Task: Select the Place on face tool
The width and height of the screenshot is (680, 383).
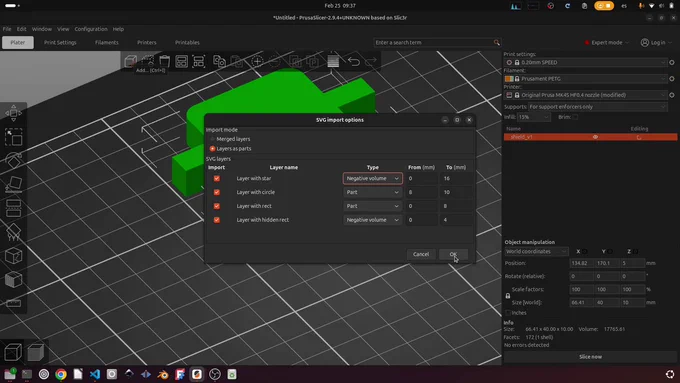Action: coord(13,184)
